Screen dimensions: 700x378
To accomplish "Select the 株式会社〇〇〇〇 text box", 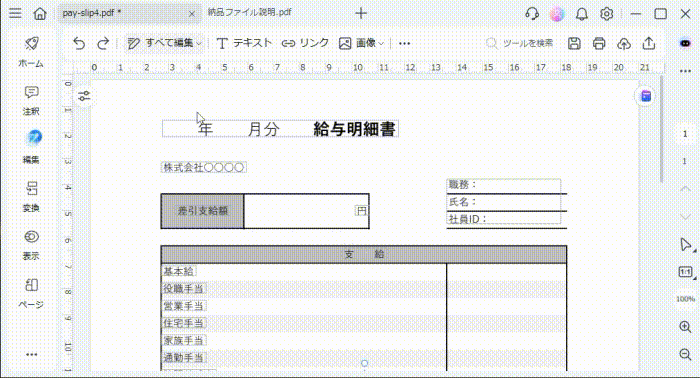I will pos(204,167).
